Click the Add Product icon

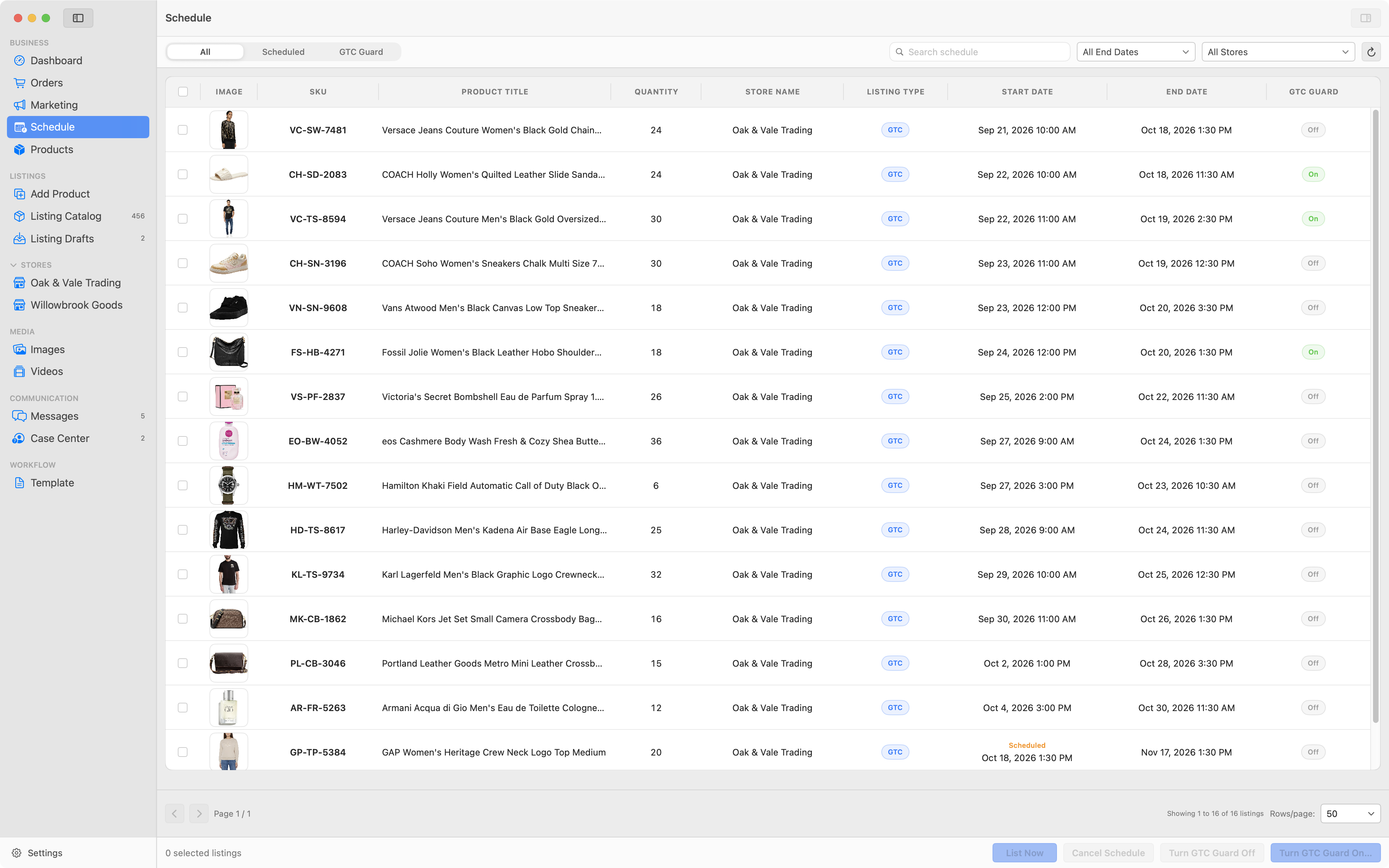point(19,194)
